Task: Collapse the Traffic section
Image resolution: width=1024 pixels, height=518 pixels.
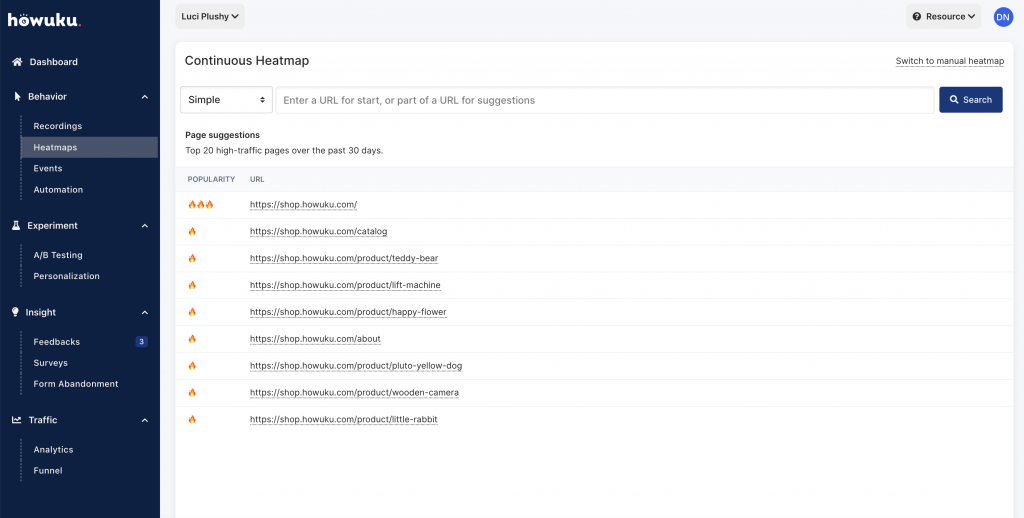Action: (x=144, y=420)
